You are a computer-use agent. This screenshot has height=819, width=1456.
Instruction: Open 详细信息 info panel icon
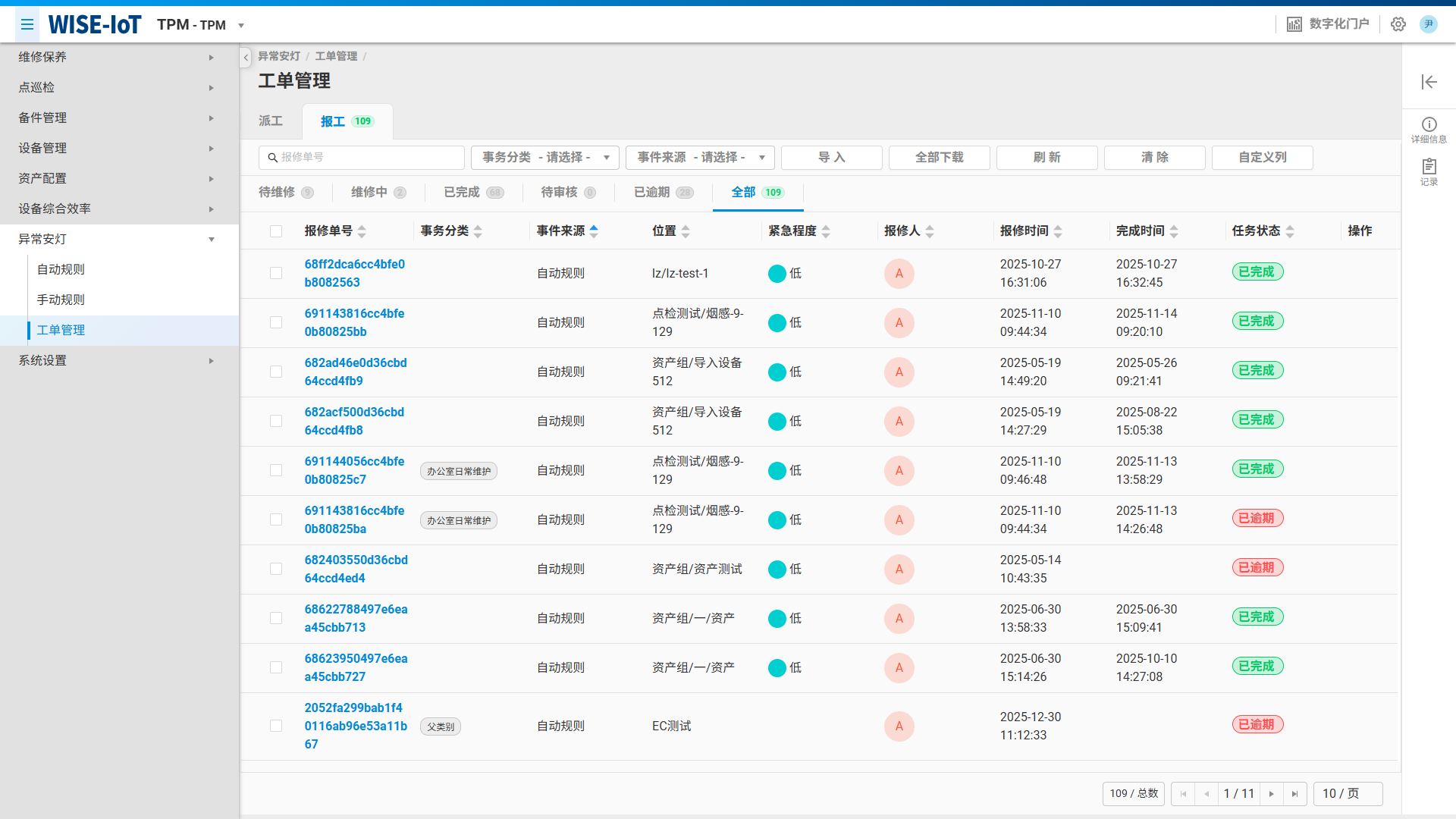[1429, 125]
